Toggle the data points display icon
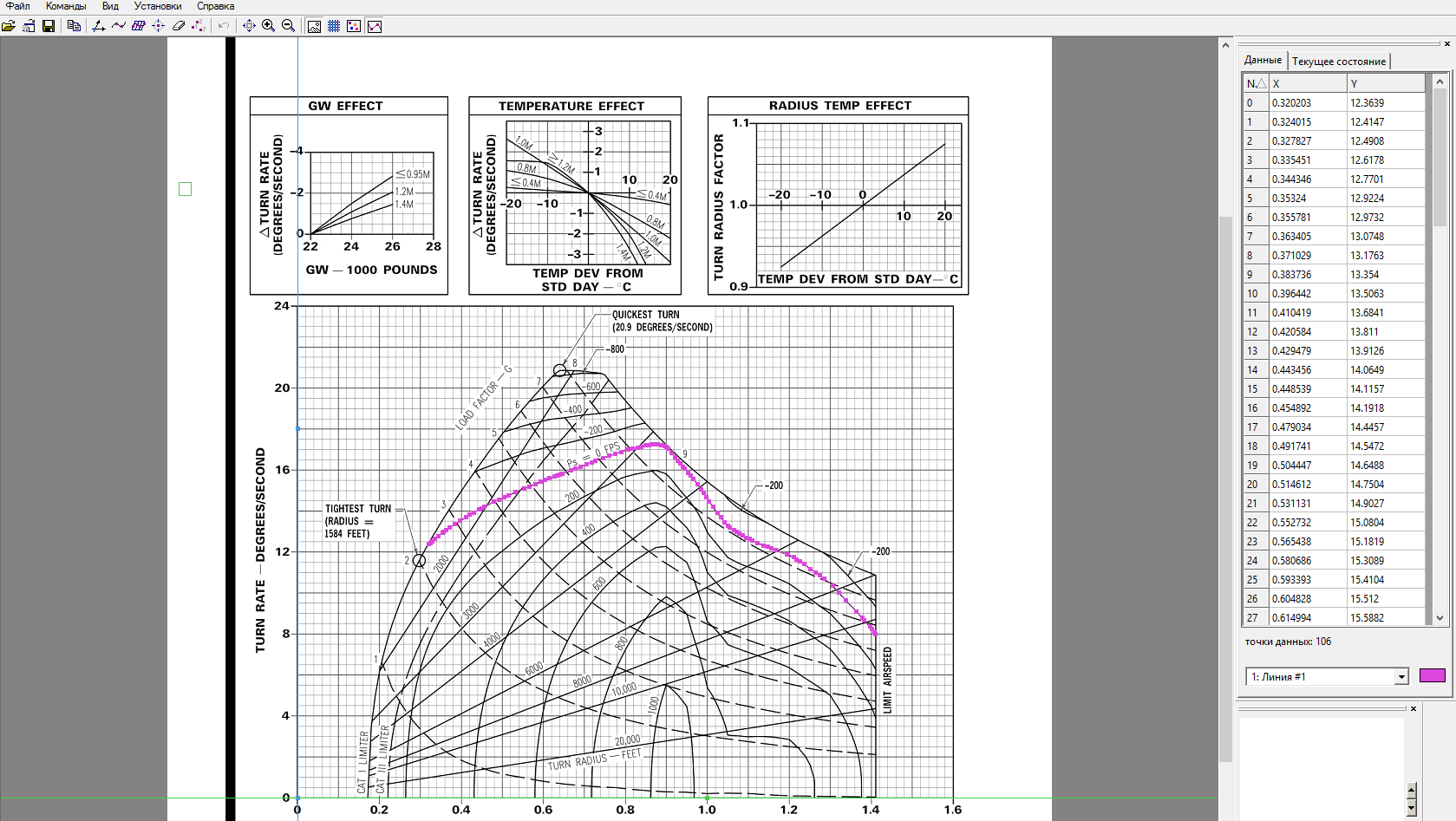This screenshot has height=821, width=1456. [354, 26]
